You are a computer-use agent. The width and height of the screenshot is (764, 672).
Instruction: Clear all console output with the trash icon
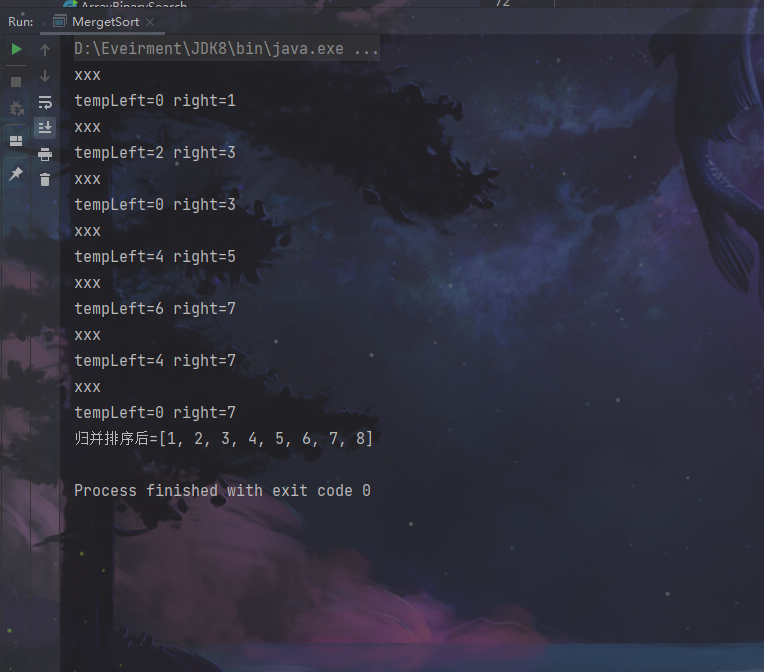pyautogui.click(x=45, y=180)
